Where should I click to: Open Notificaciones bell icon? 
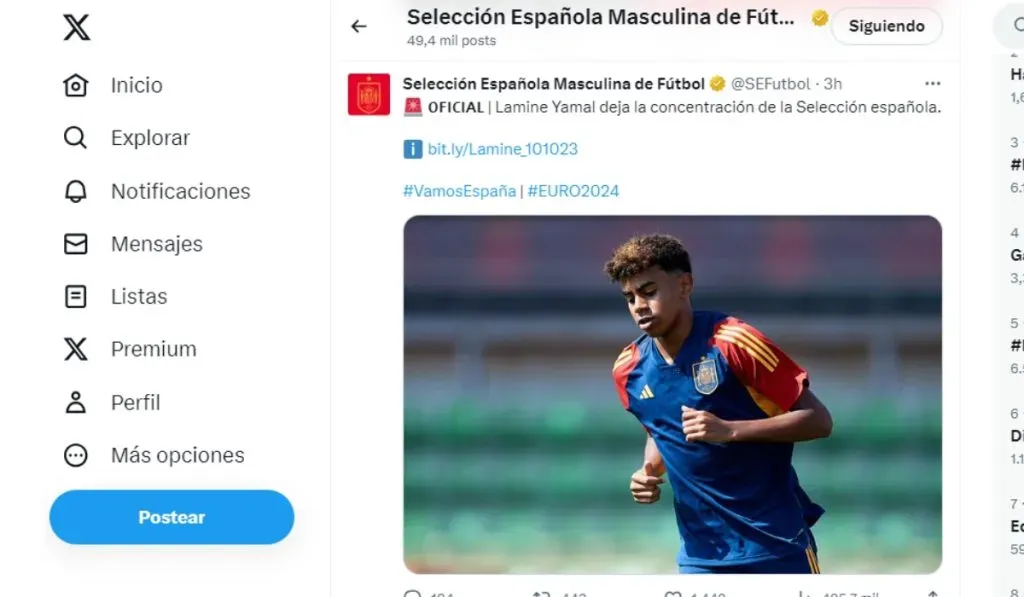[76, 191]
